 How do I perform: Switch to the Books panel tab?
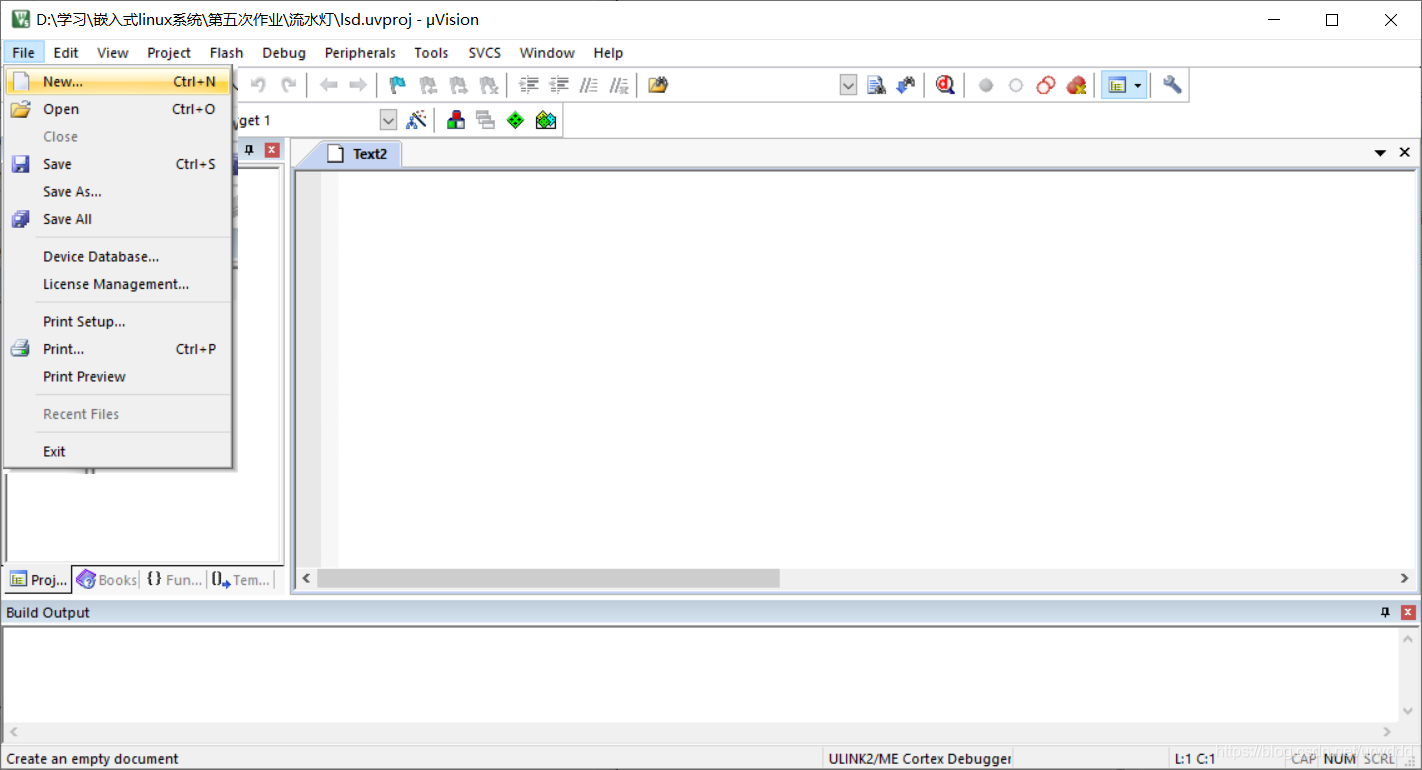point(107,580)
